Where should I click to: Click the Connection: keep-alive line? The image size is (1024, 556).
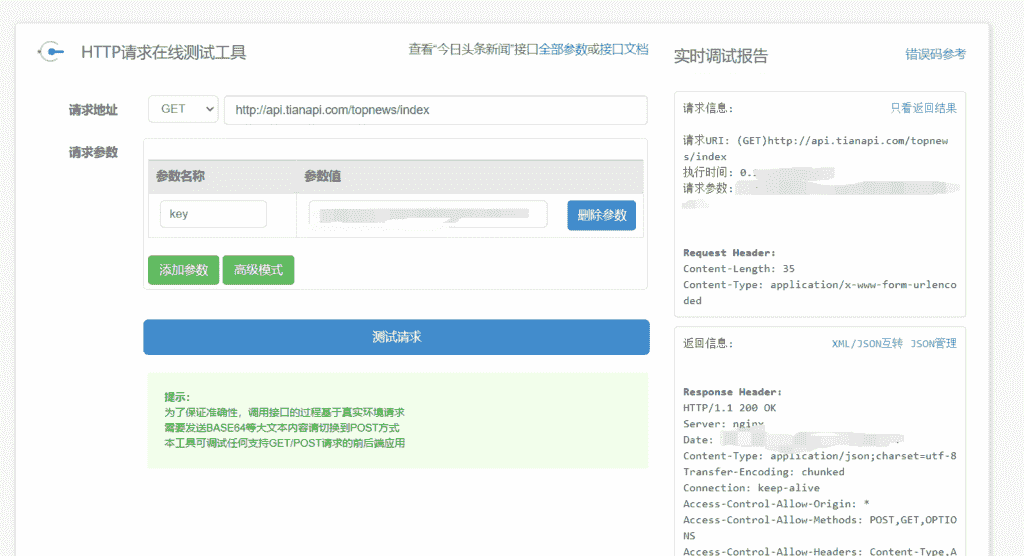[x=751, y=488]
